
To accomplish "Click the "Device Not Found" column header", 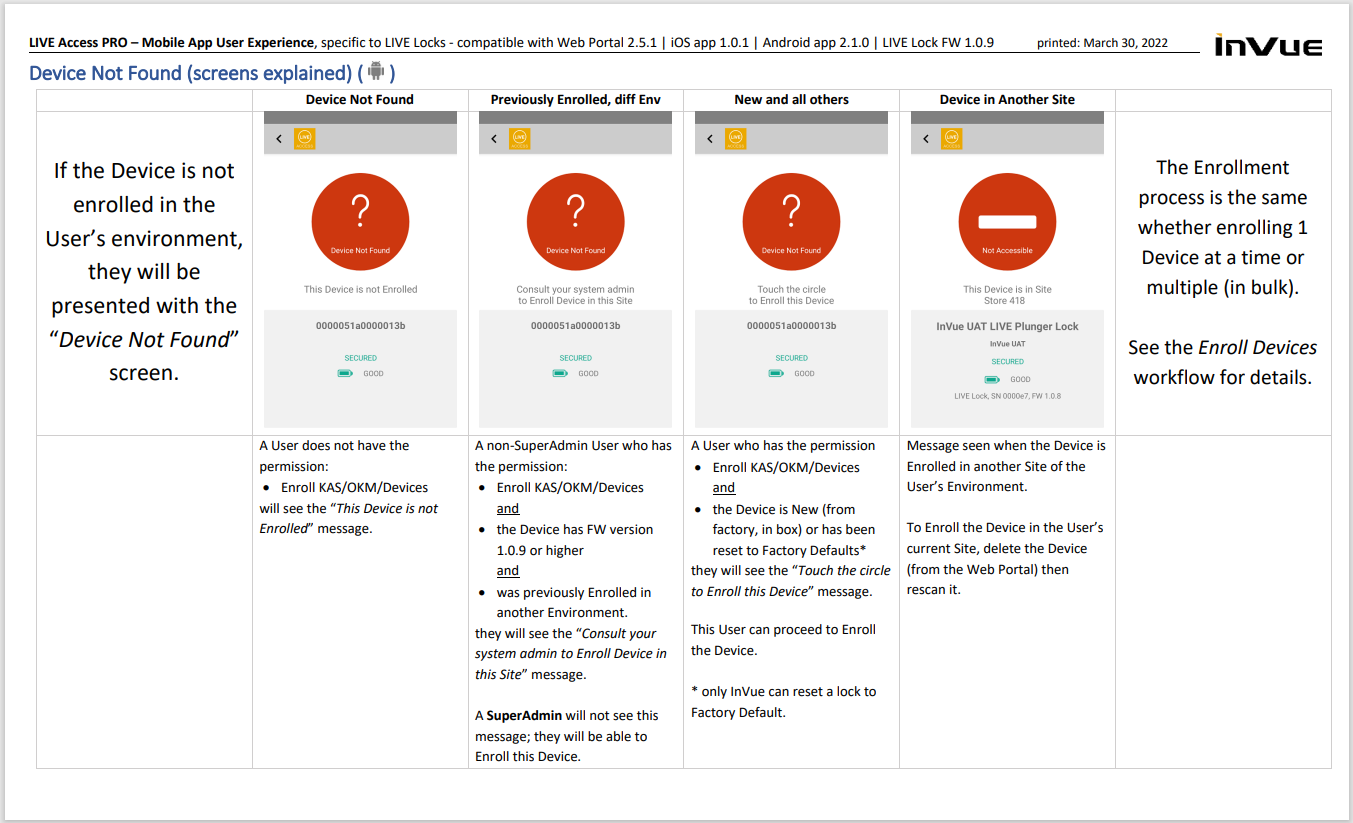I will [x=360, y=100].
